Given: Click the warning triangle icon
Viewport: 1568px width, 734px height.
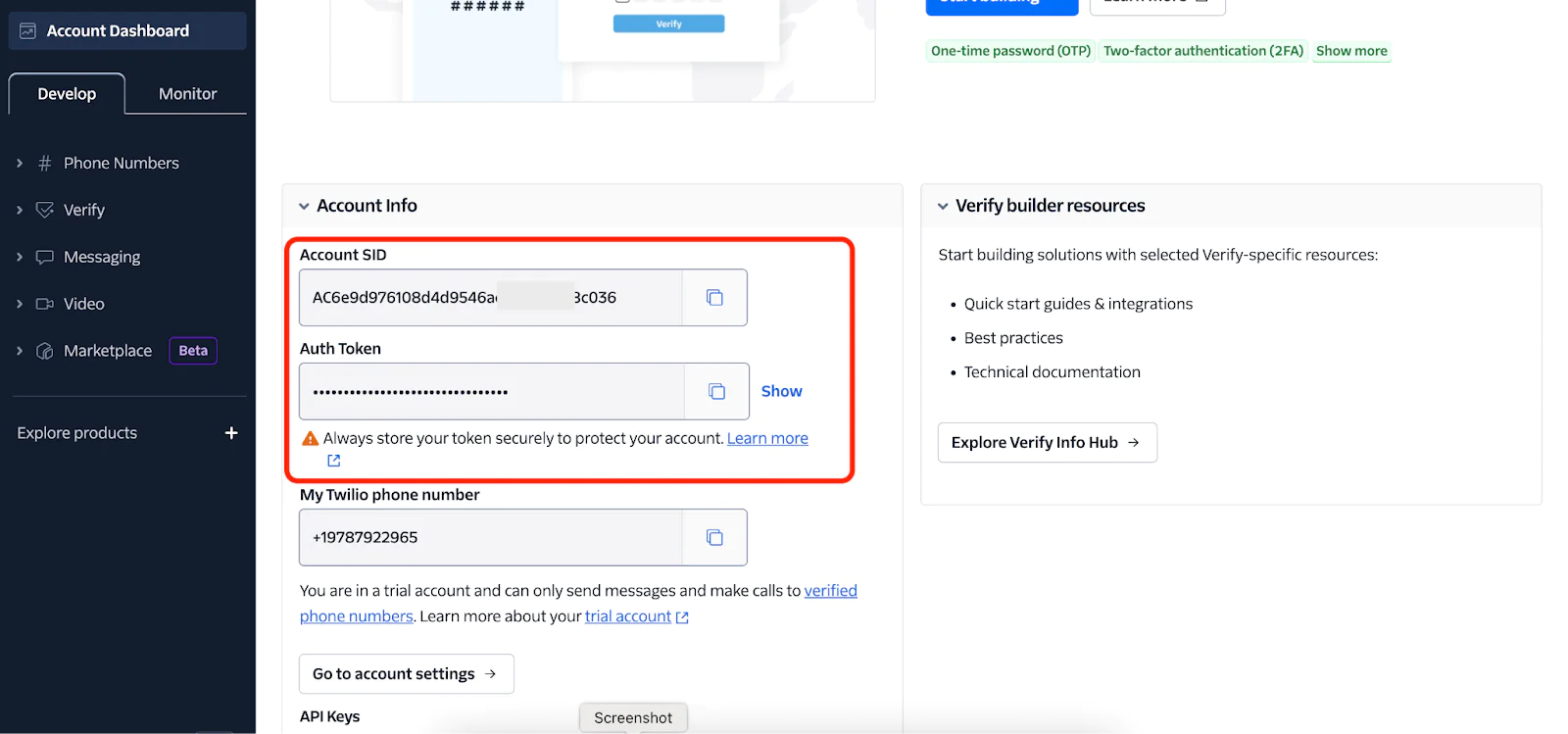Looking at the screenshot, I should [x=310, y=439].
